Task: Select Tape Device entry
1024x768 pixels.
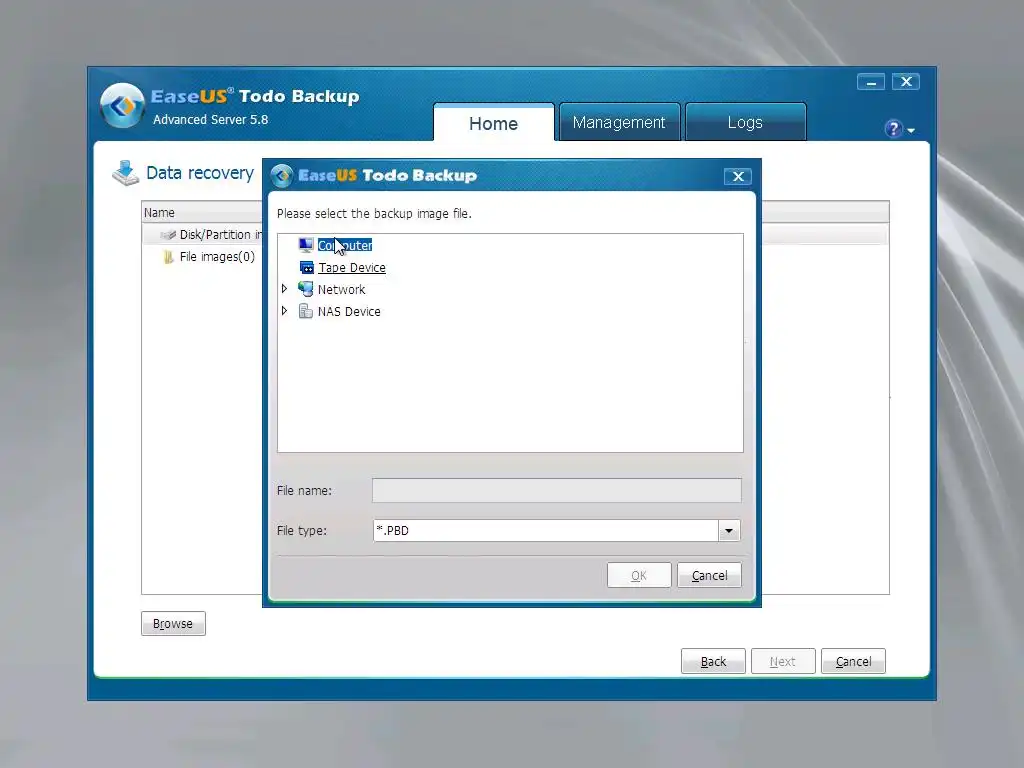Action: (351, 267)
